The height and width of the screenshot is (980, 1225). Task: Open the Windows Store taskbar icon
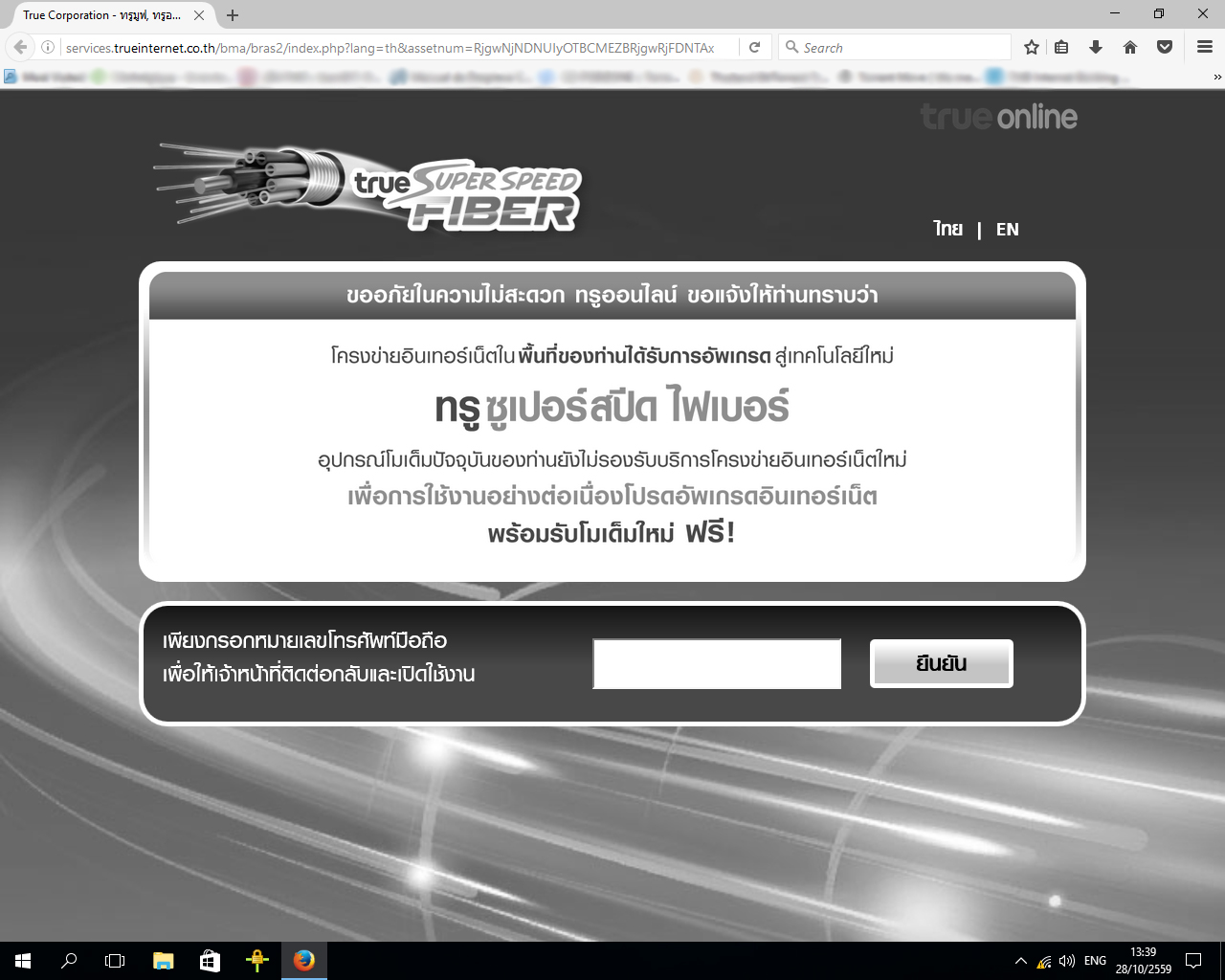click(x=210, y=961)
